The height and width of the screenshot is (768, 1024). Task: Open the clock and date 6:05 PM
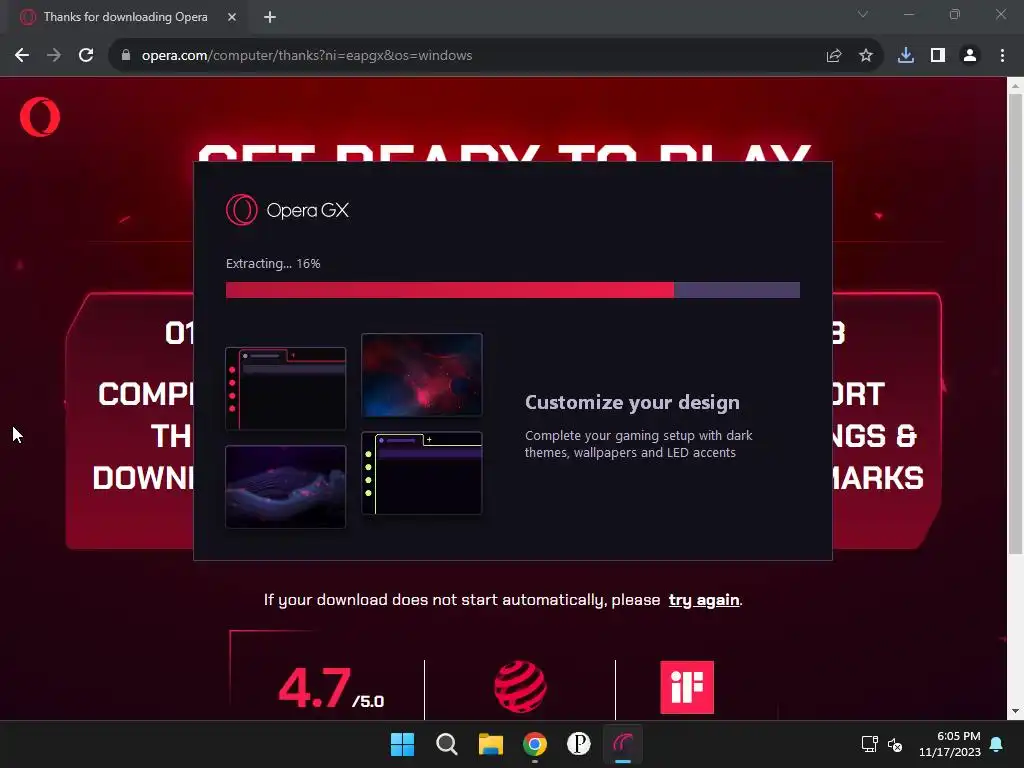(x=950, y=744)
